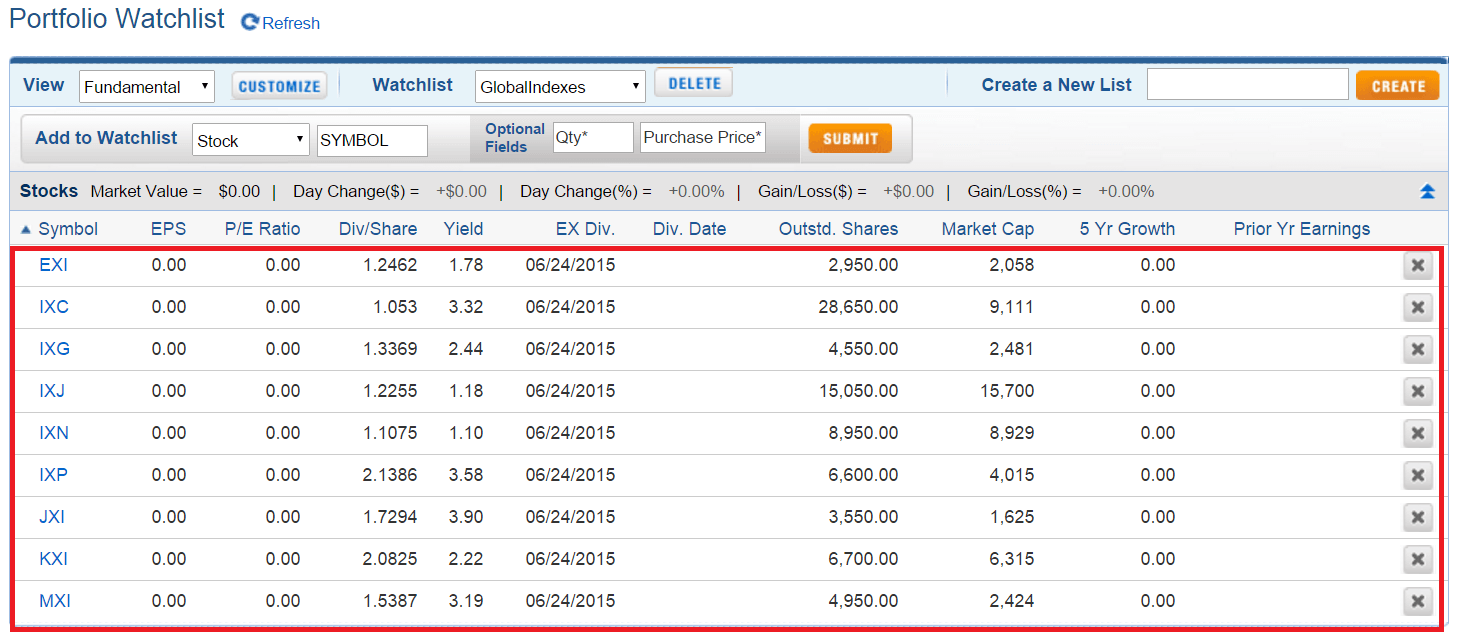Open the View Fundamental dropdown
1457x637 pixels.
(147, 87)
